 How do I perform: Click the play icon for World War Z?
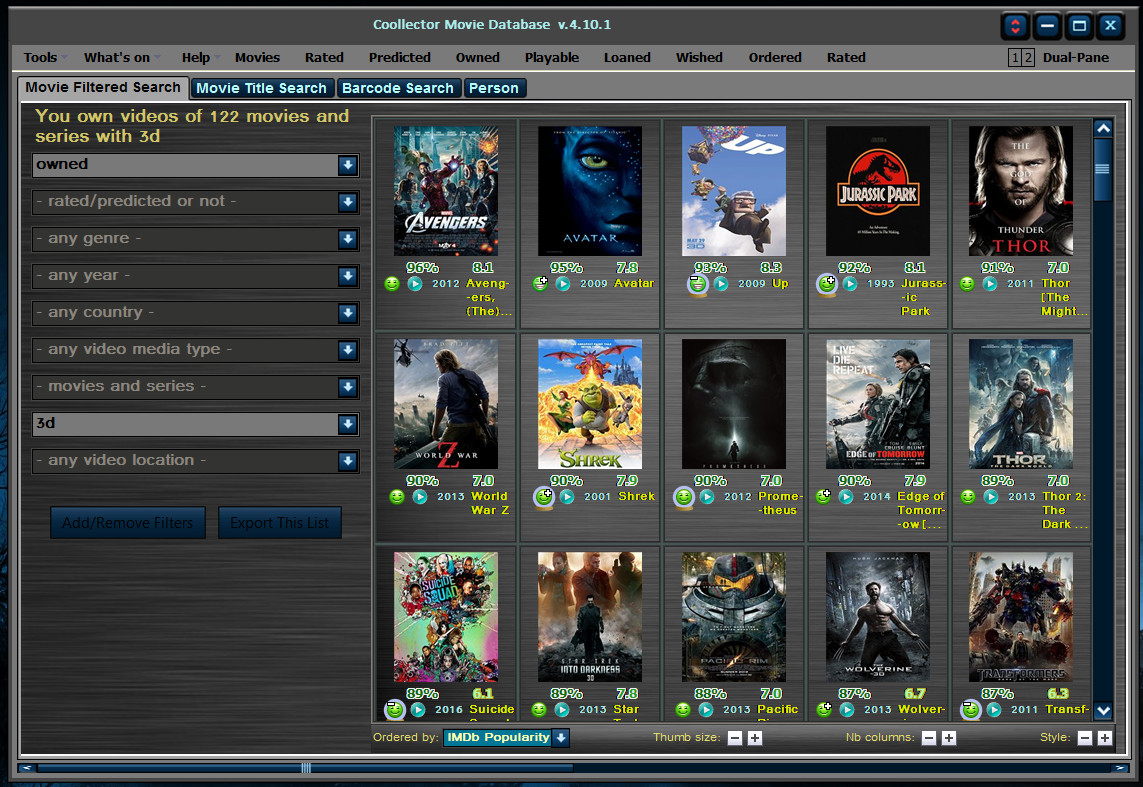(x=420, y=496)
